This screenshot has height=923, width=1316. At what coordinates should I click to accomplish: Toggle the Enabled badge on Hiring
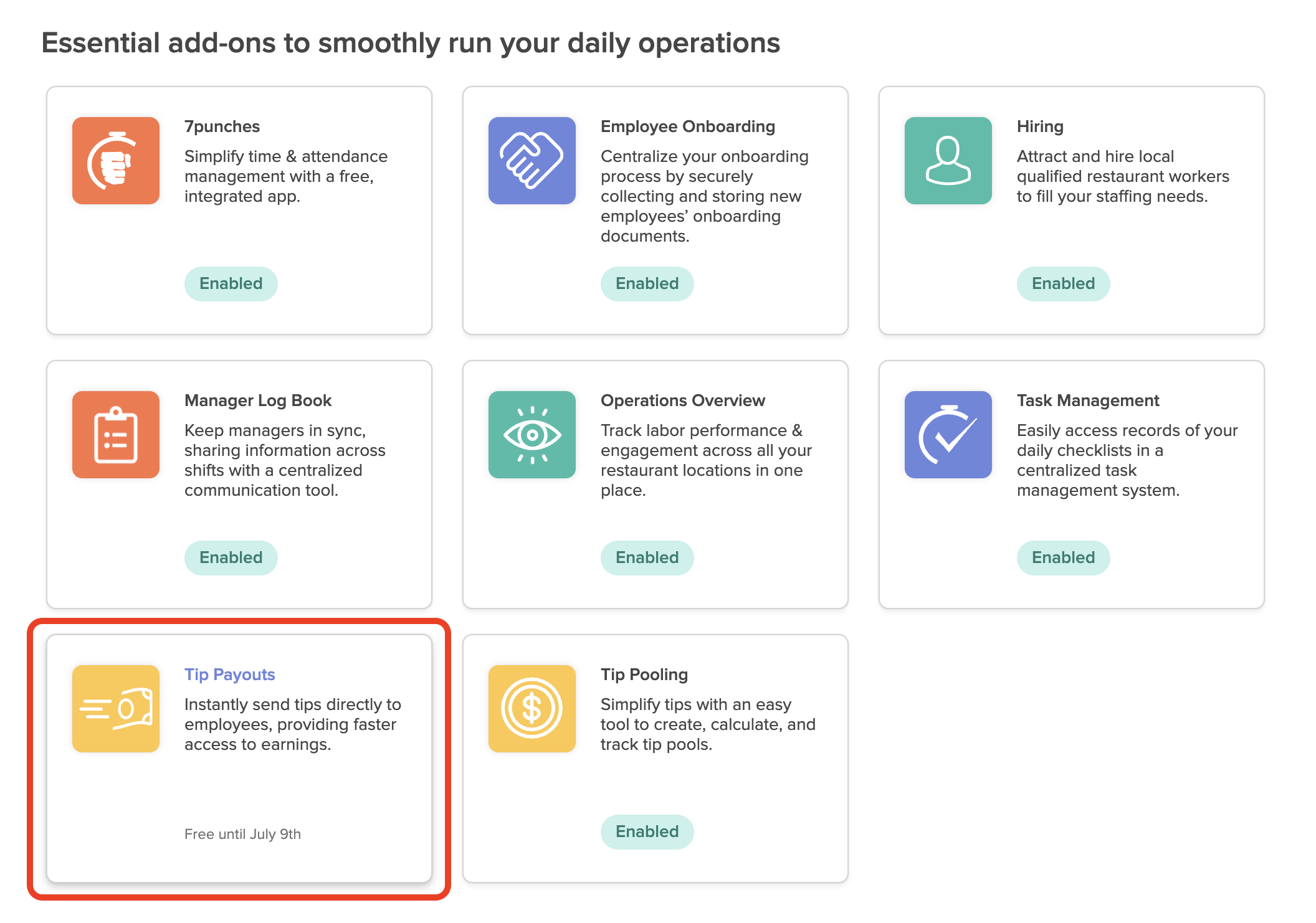1063,283
